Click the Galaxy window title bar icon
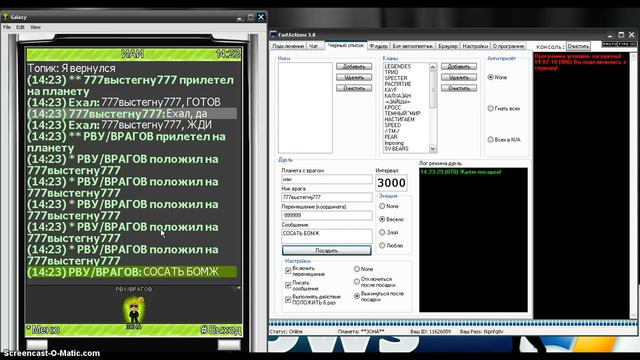The width and height of the screenshot is (640, 360). tap(5, 17)
